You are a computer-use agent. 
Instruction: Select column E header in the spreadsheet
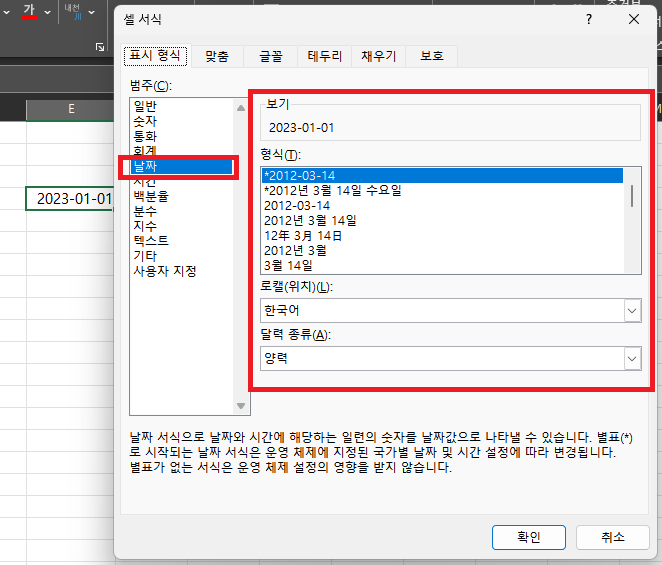point(71,110)
